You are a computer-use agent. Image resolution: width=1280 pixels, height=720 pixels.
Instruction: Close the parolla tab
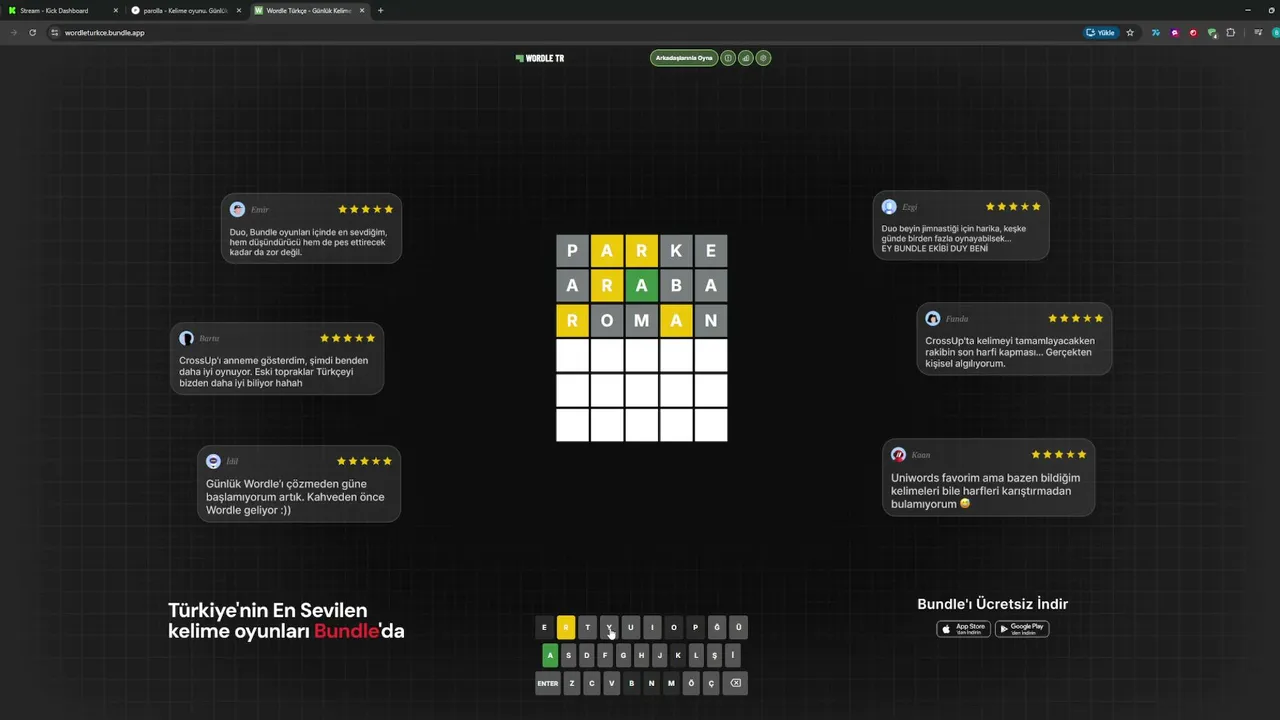(x=239, y=11)
